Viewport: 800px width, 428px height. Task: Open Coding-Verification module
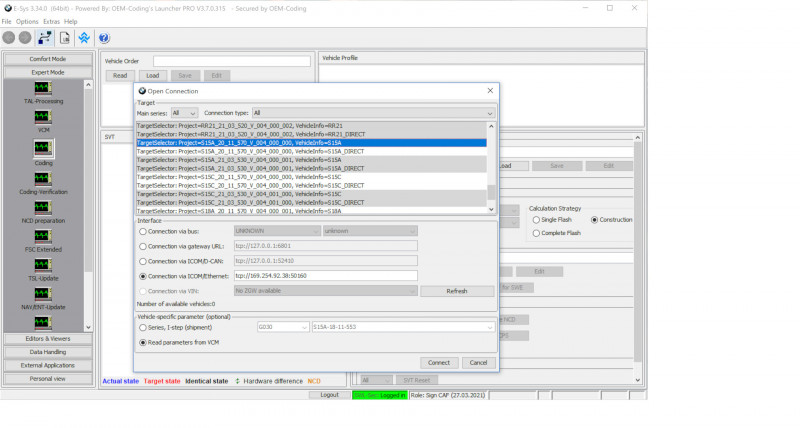pyautogui.click(x=43, y=179)
